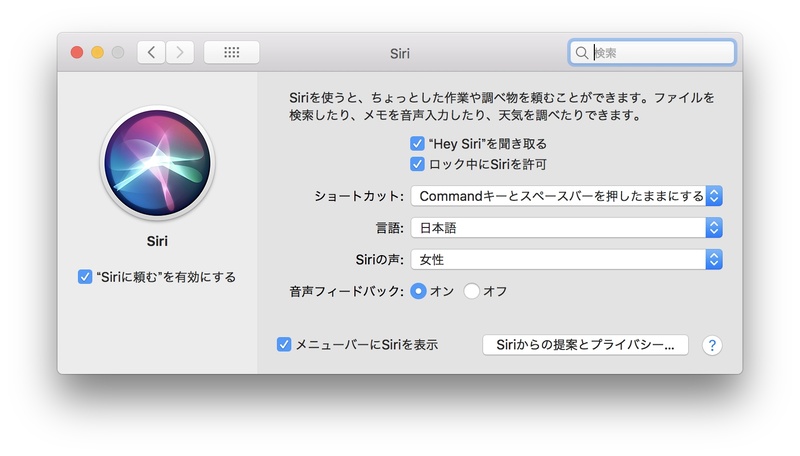Open the ショートカット dropdown
The height and width of the screenshot is (456, 800).
[566, 196]
